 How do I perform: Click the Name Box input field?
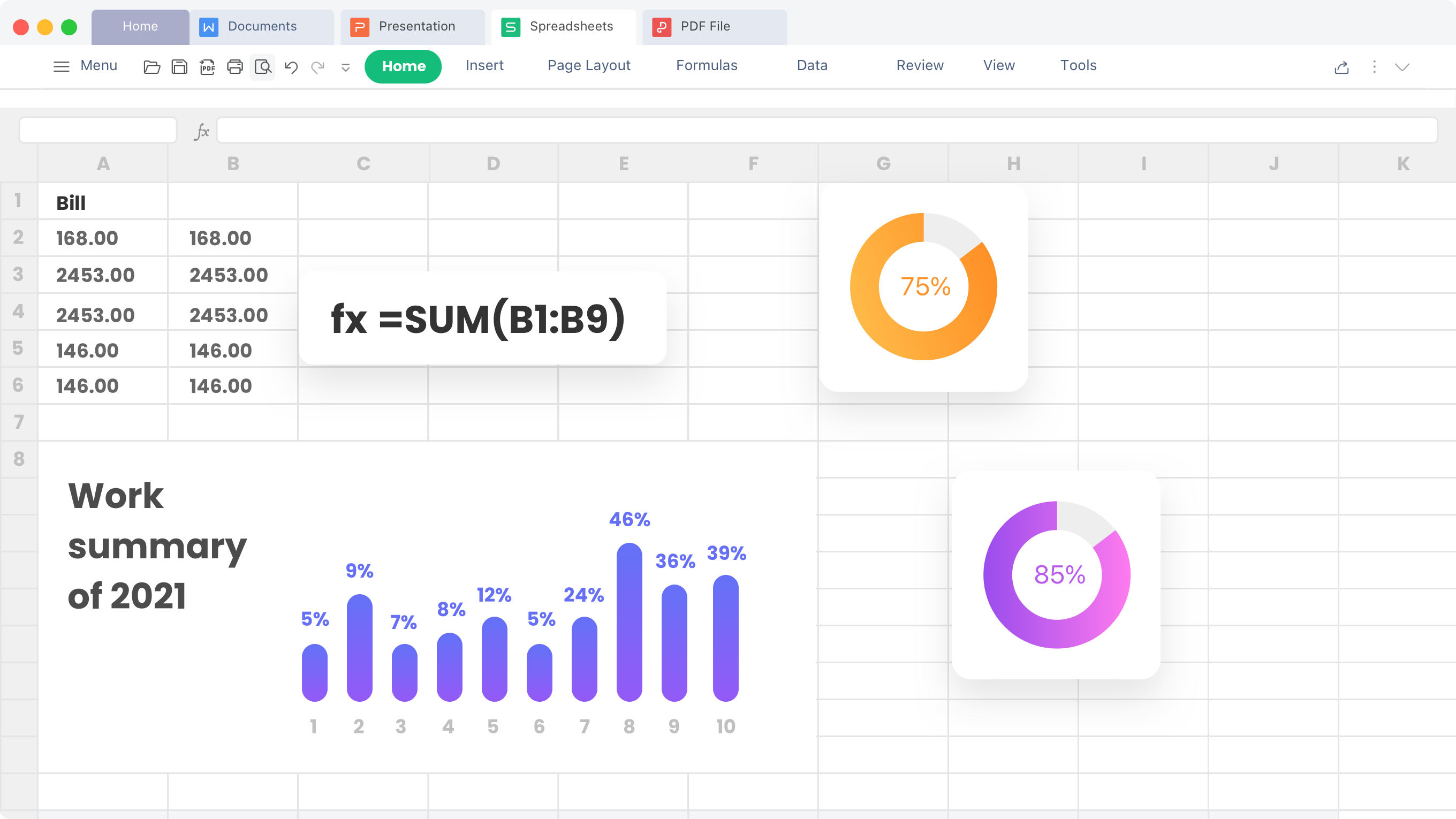point(98,131)
